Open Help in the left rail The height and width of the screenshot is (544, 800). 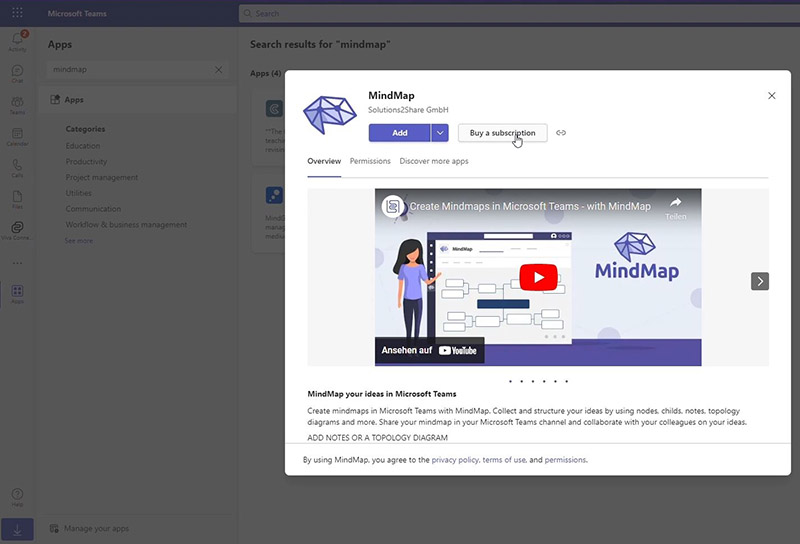tap(17, 498)
